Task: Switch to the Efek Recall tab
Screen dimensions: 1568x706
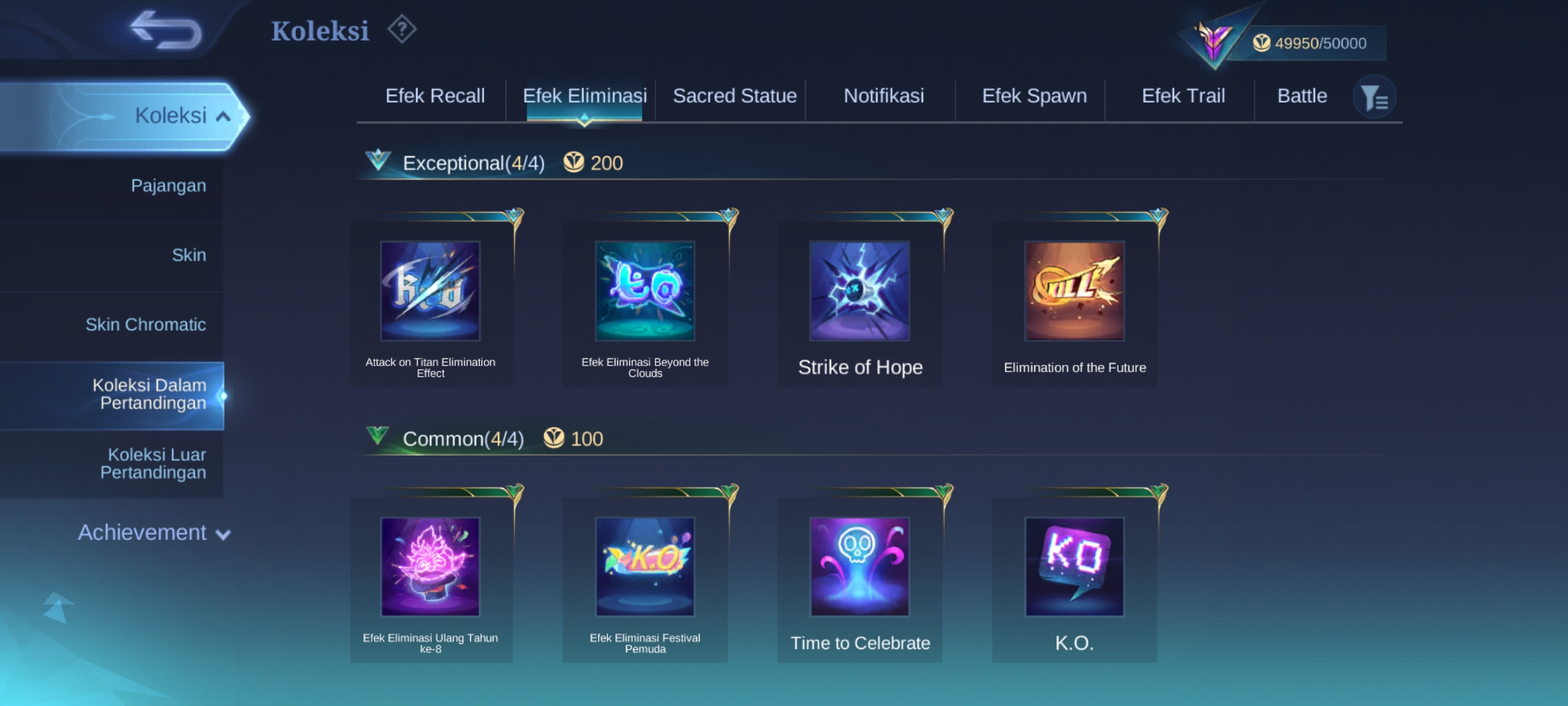Action: coord(435,96)
